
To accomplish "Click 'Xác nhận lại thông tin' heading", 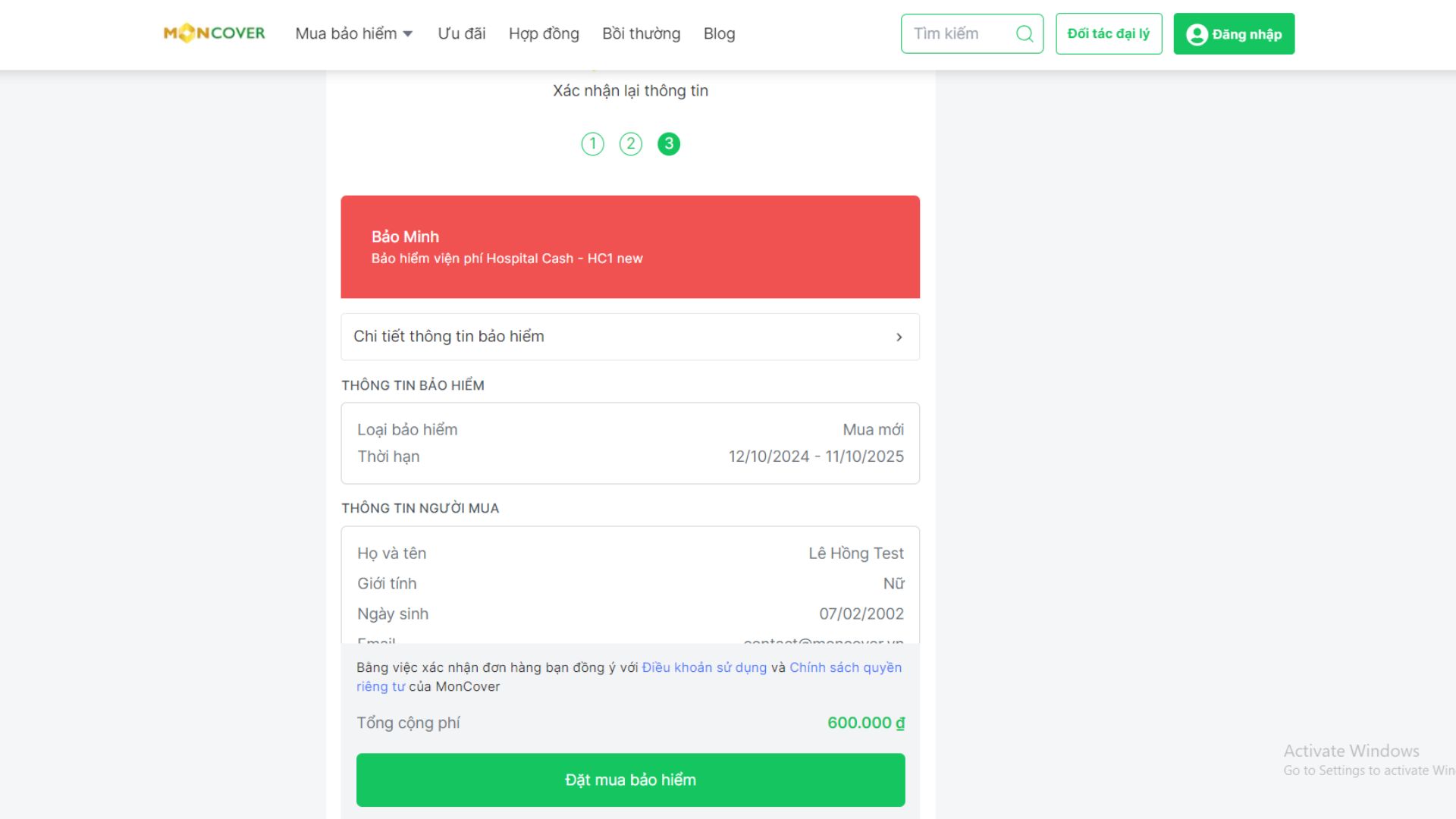I will click(630, 90).
